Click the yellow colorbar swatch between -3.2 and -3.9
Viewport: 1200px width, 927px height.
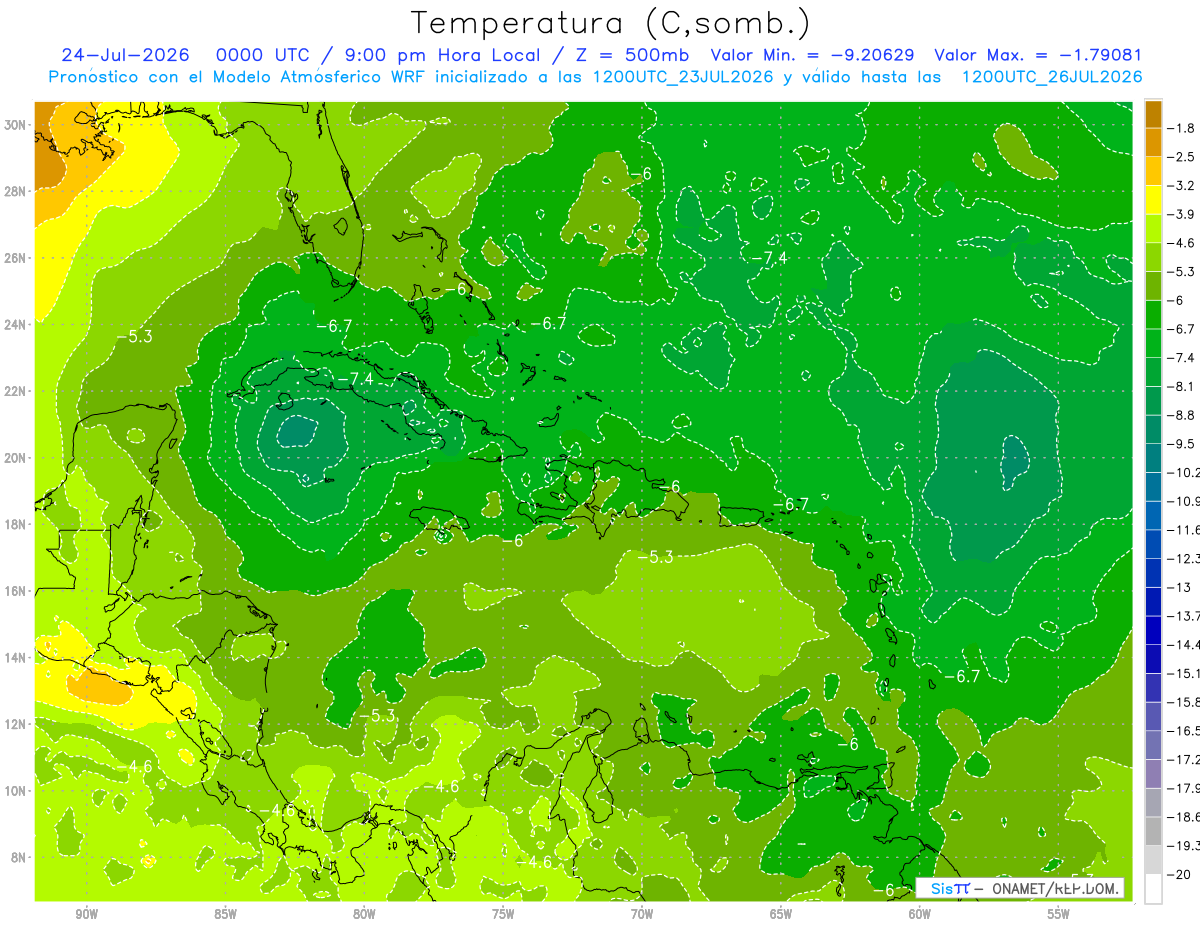[x=1153, y=200]
